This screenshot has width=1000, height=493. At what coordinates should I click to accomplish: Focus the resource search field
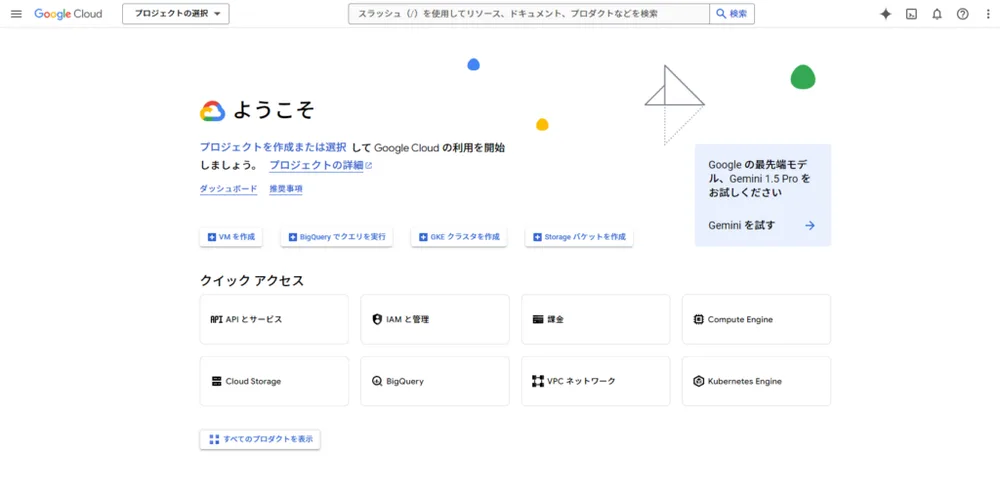coord(529,13)
